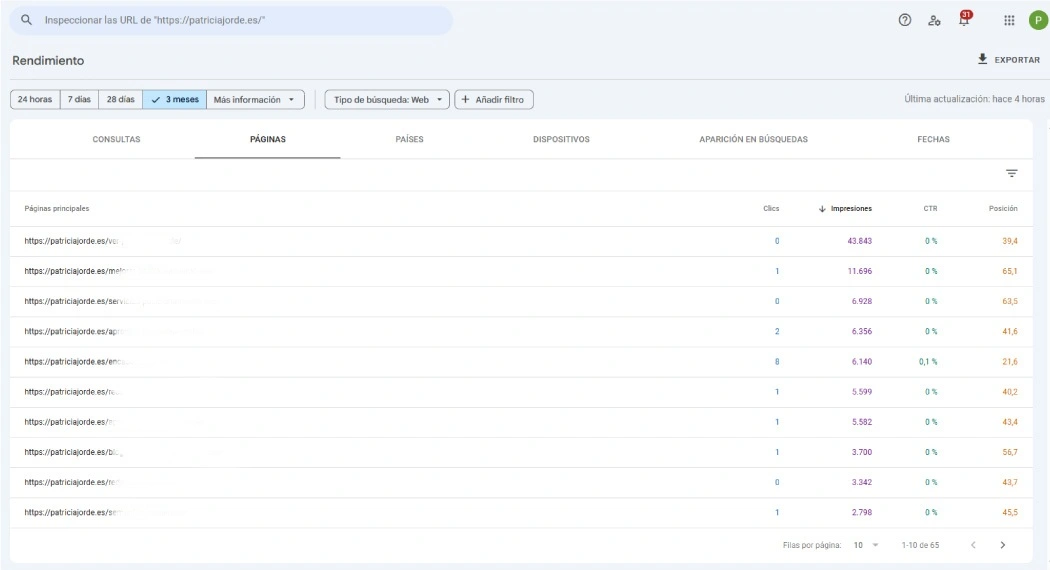
Task: Open the help question mark icon
Action: [905, 20]
